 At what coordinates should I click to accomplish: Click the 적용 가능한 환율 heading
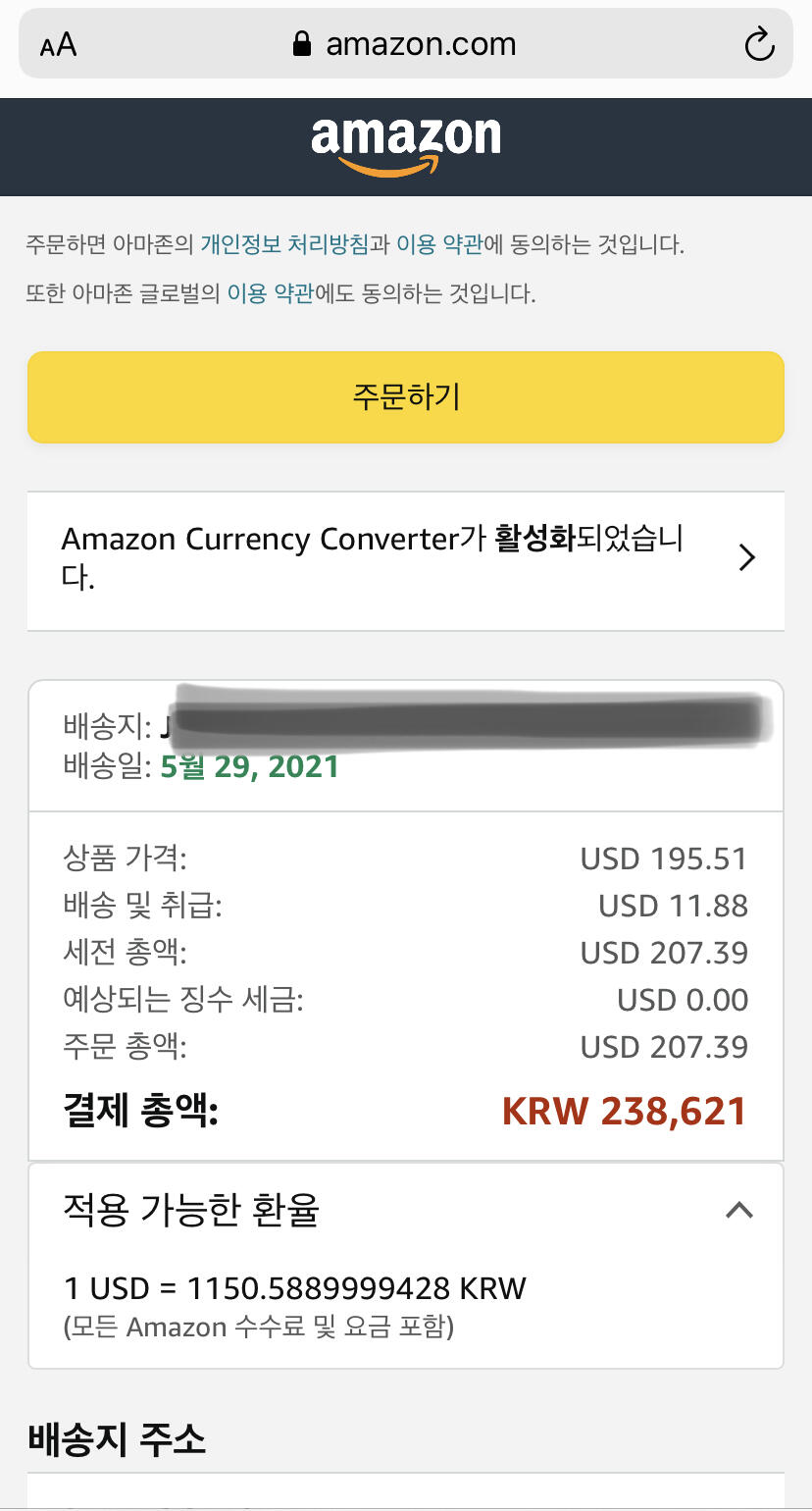point(191,1211)
